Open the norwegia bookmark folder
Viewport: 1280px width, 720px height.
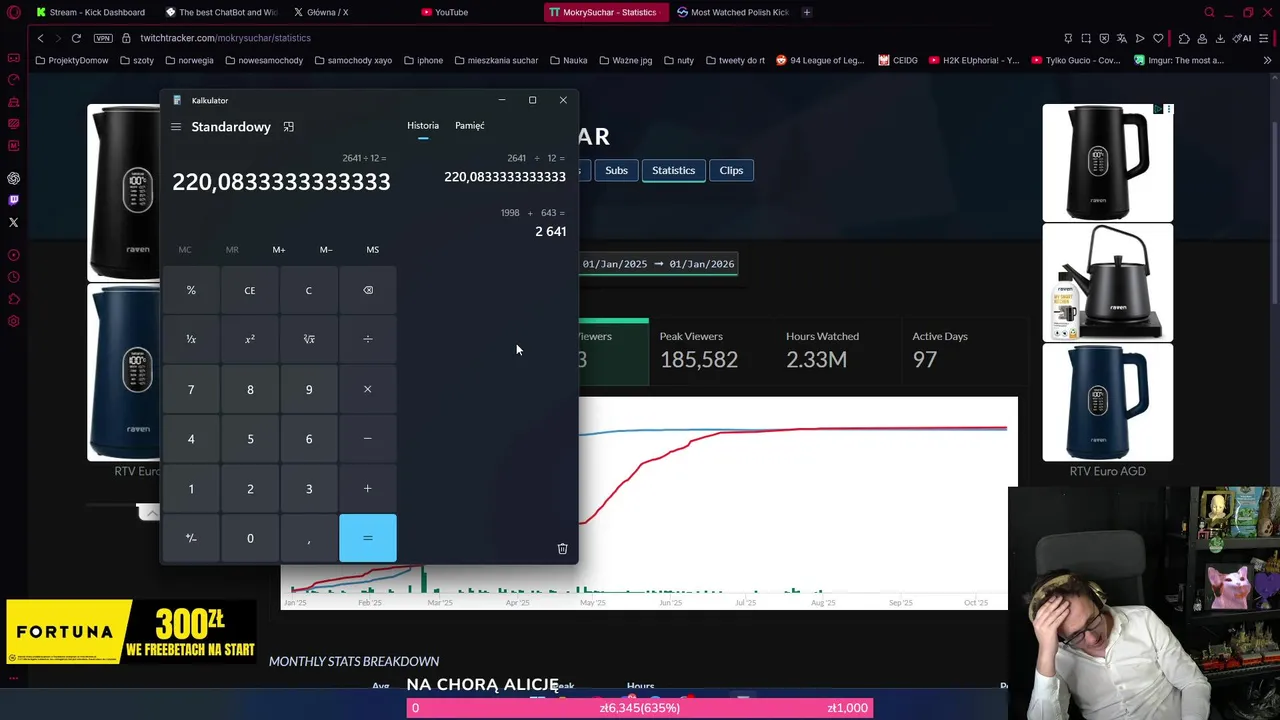point(189,60)
